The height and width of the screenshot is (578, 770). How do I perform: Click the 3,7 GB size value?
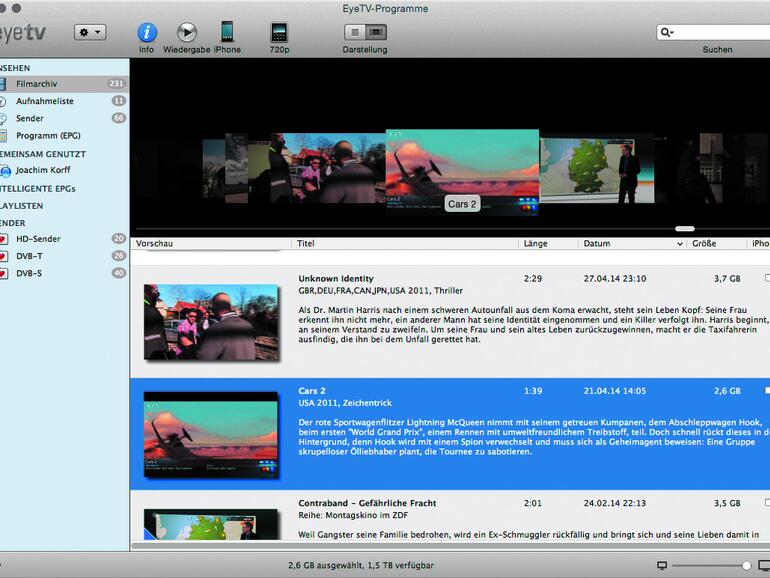727,278
